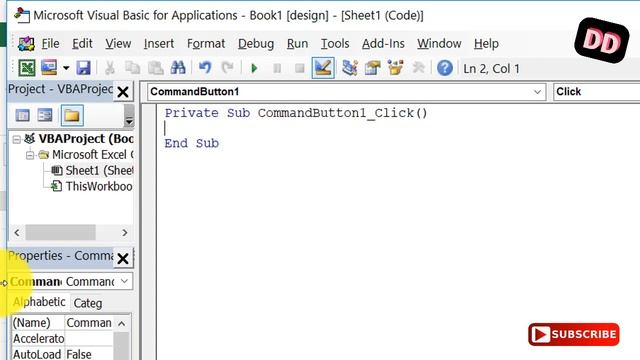Screen dimensions: 640x360
Task: Open the Insert UserForm dropdown arrow
Action: click(x=66, y=68)
